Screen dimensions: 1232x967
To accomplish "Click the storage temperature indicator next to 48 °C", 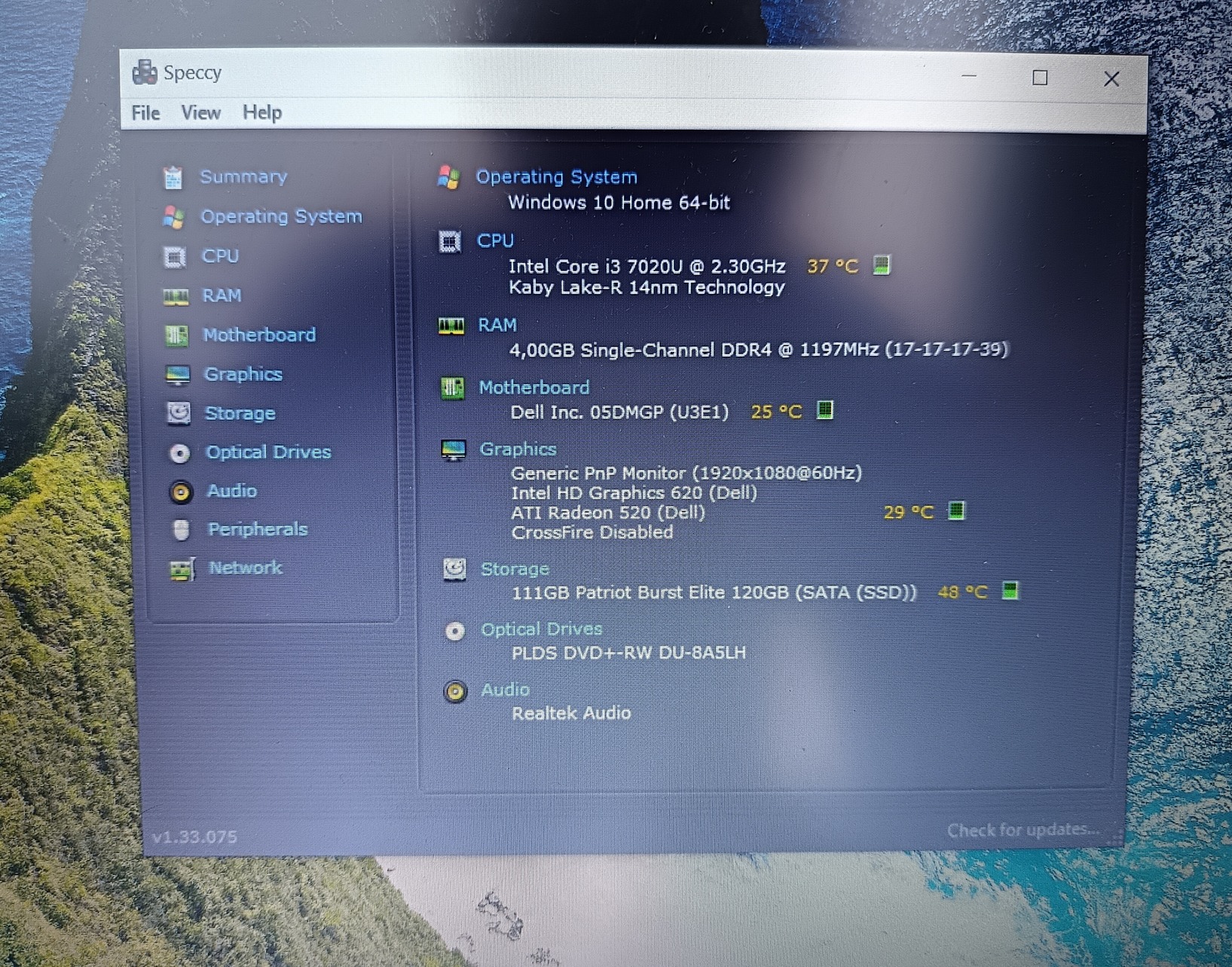I will (x=1010, y=590).
